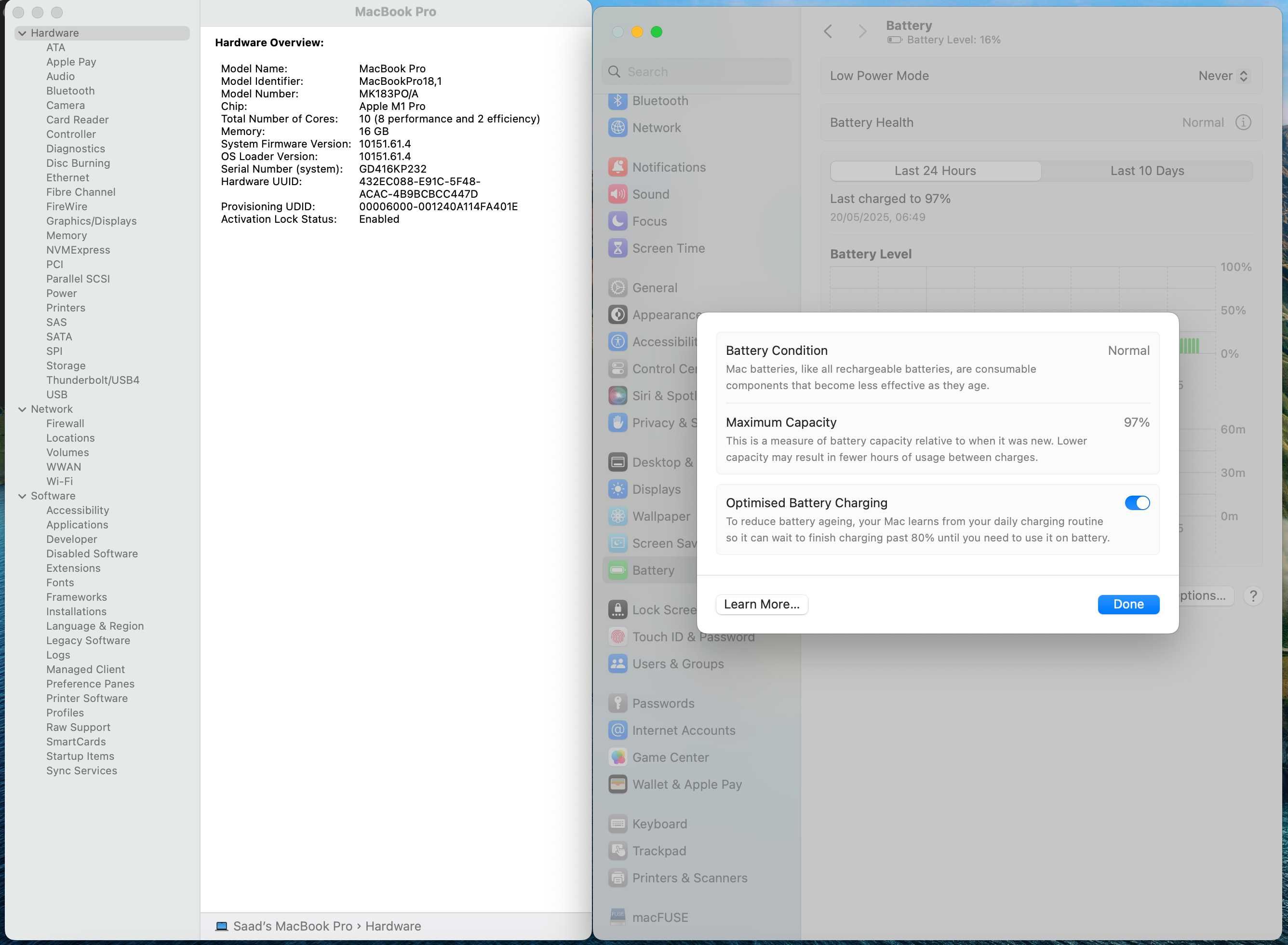The image size is (1288, 945).
Task: Click the Displays sun icon
Action: point(617,489)
